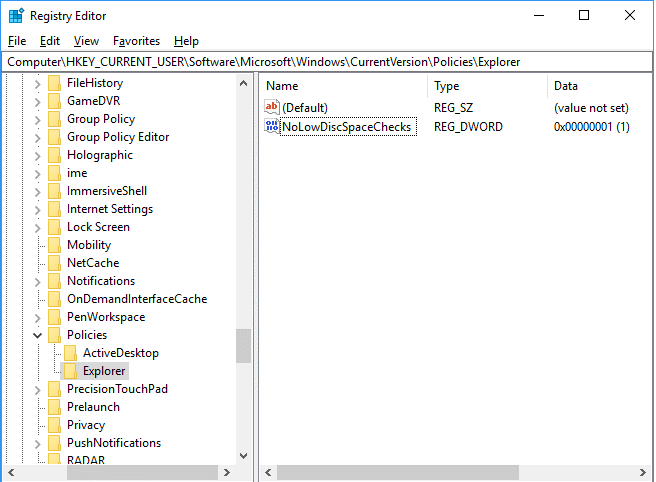Select the NetCache folder icon
The height and width of the screenshot is (482, 656).
click(54, 263)
